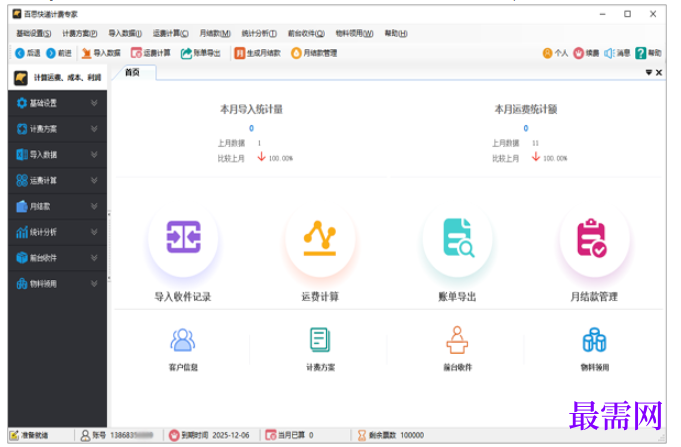This screenshot has width=681, height=447.
Task: Click the 前台收件 box icon in sidebar
Action: click(x=22, y=258)
